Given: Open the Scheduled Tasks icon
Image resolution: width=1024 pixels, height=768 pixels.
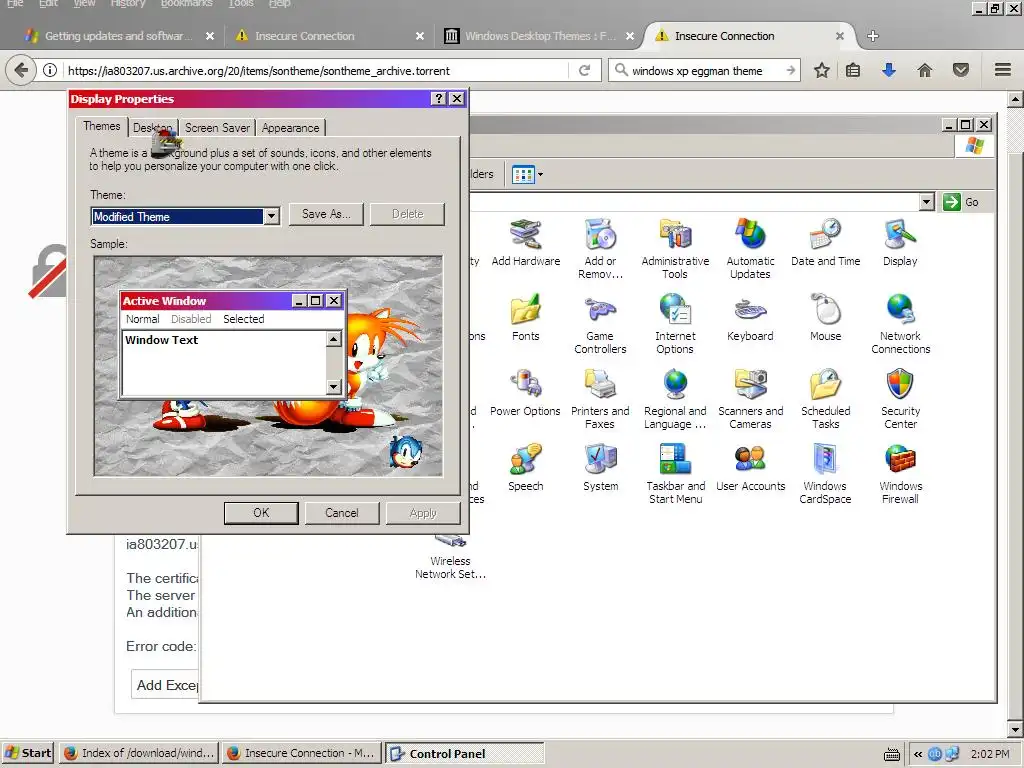Looking at the screenshot, I should coord(825,399).
